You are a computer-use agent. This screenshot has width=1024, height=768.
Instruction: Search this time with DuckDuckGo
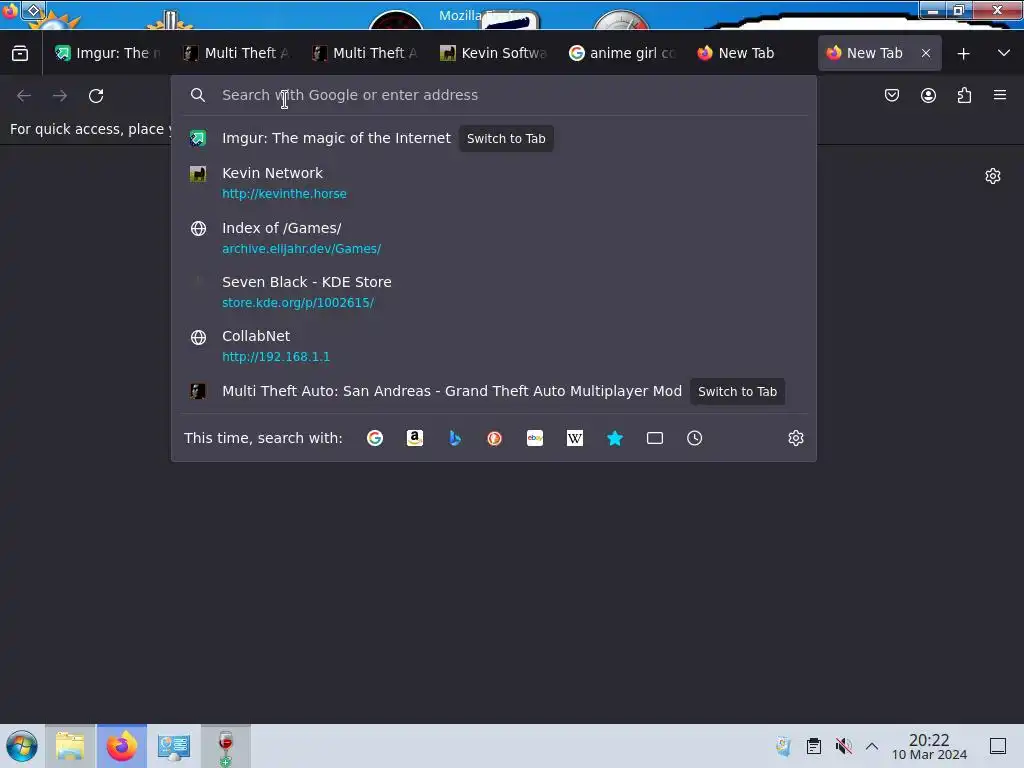click(x=494, y=438)
